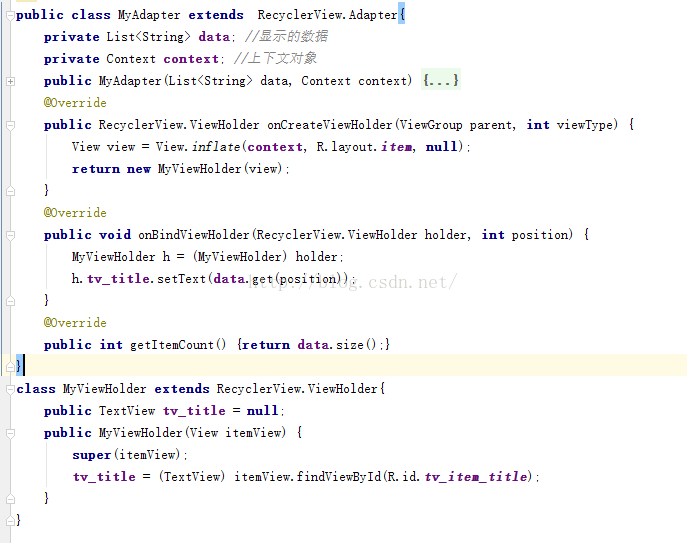Click data.size() in the return statement
Viewport: 687px width, 543px height.
(336, 345)
